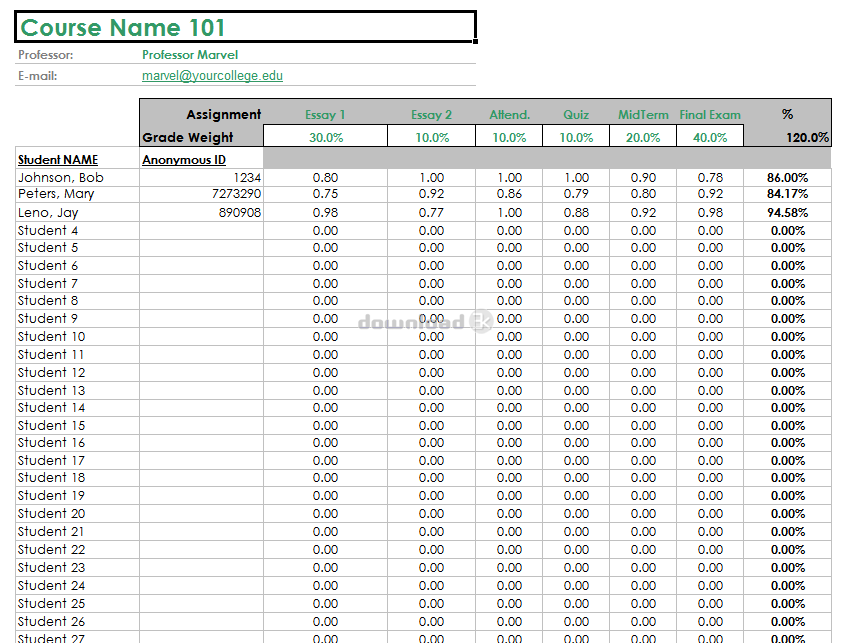The width and height of the screenshot is (852, 643).
Task: Select the 0.00% total for Student 19
Action: coord(787,496)
